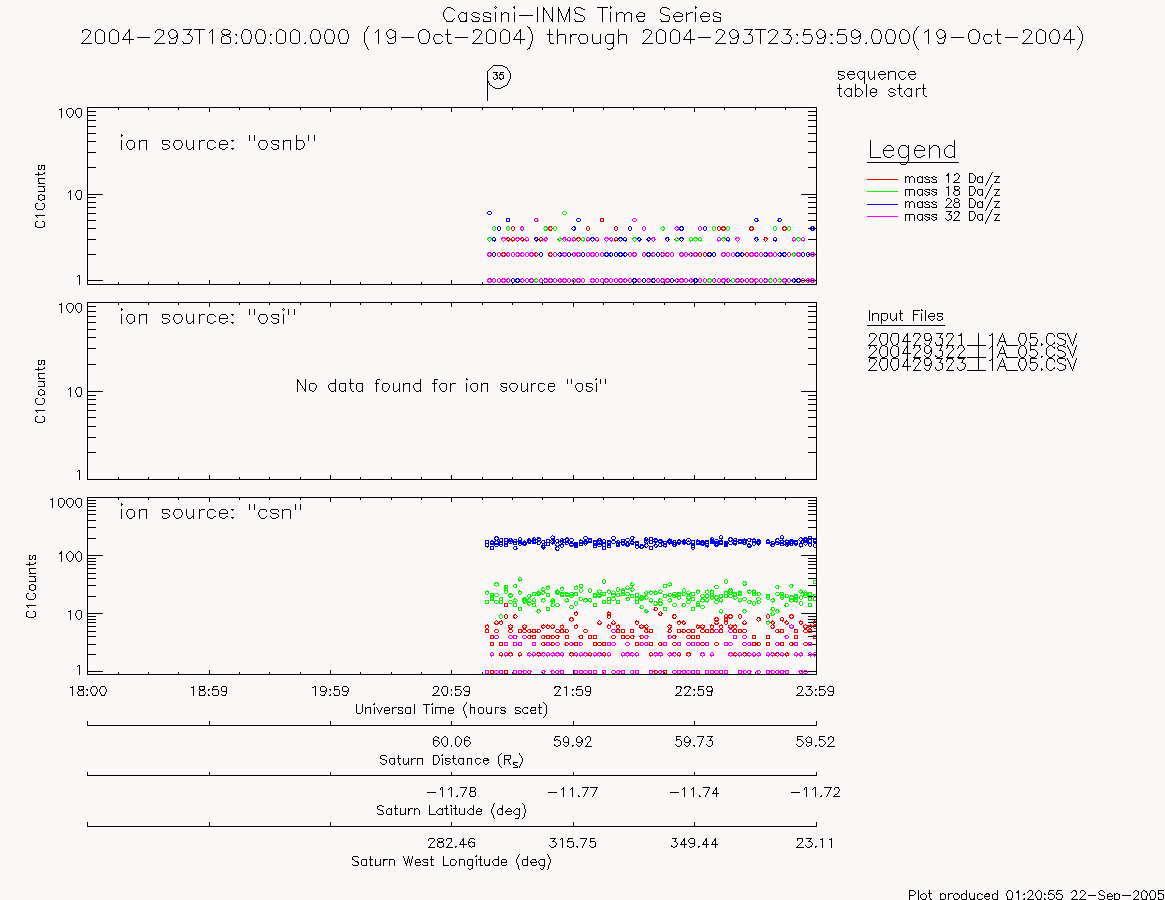Click the 22:59 time axis tick label
The image size is (1165, 900).
tap(694, 691)
